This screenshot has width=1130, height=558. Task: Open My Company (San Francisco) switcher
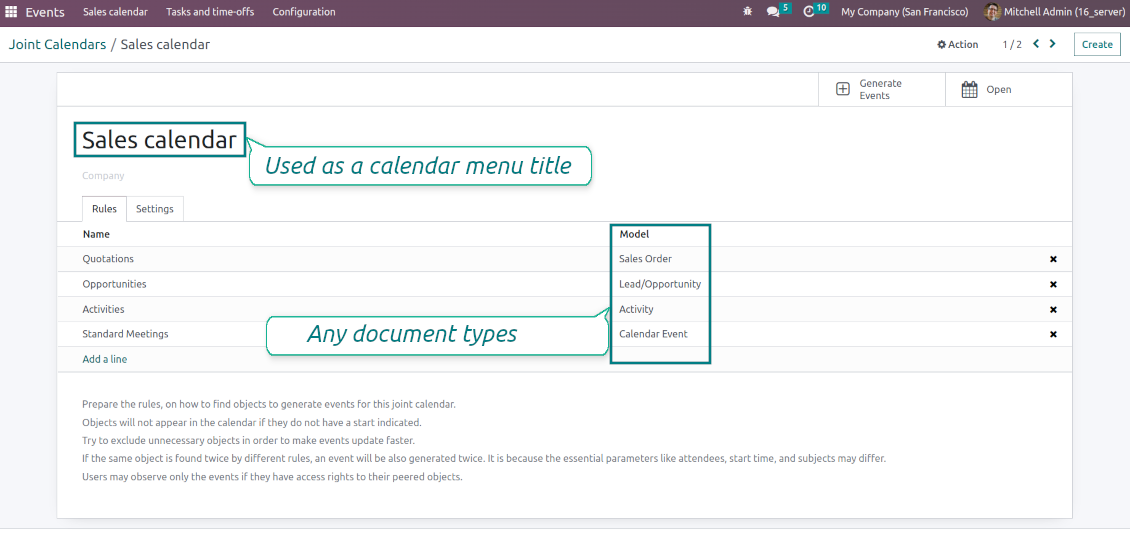pos(904,12)
